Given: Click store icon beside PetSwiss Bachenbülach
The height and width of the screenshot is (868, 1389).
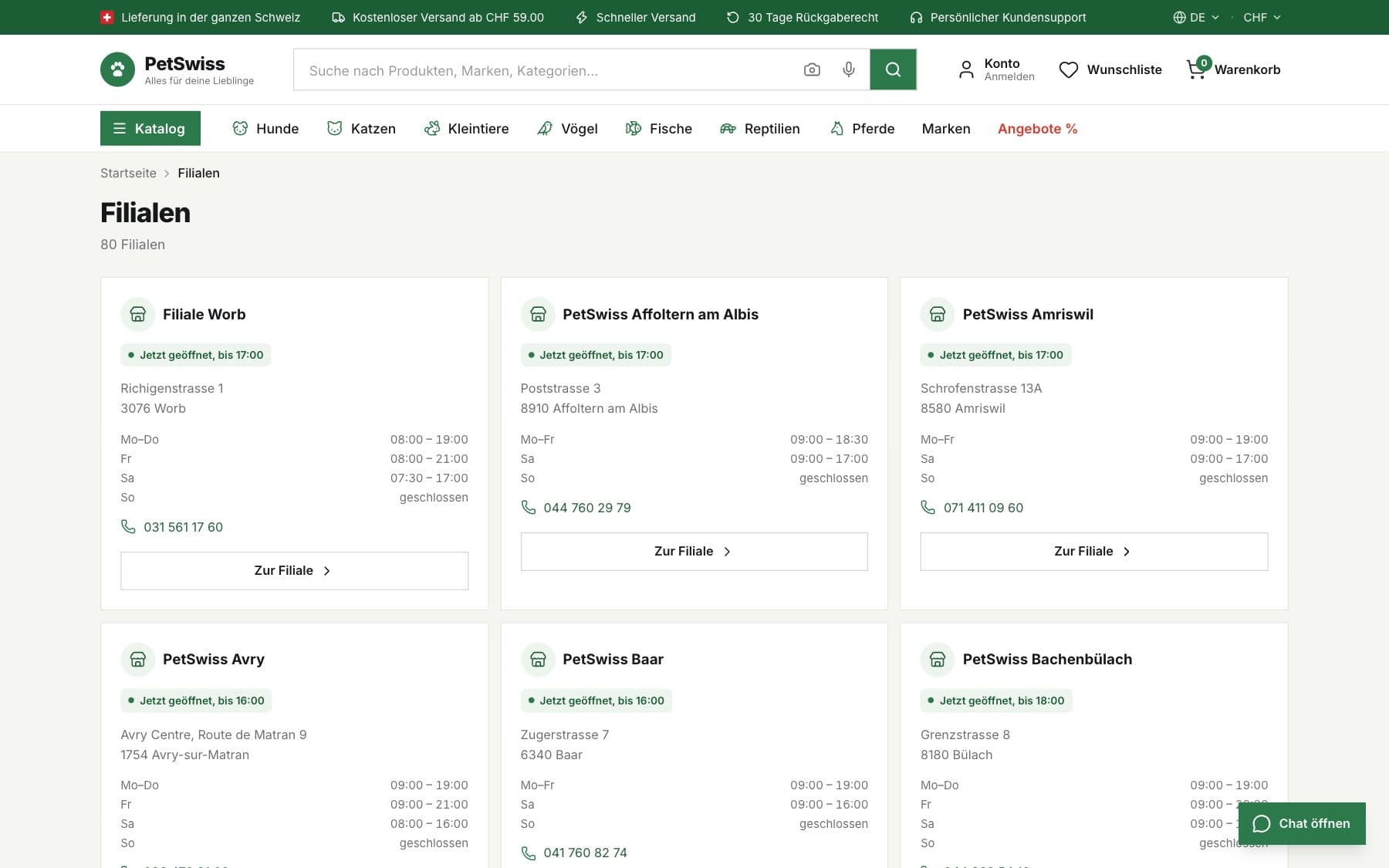Looking at the screenshot, I should coord(938,660).
